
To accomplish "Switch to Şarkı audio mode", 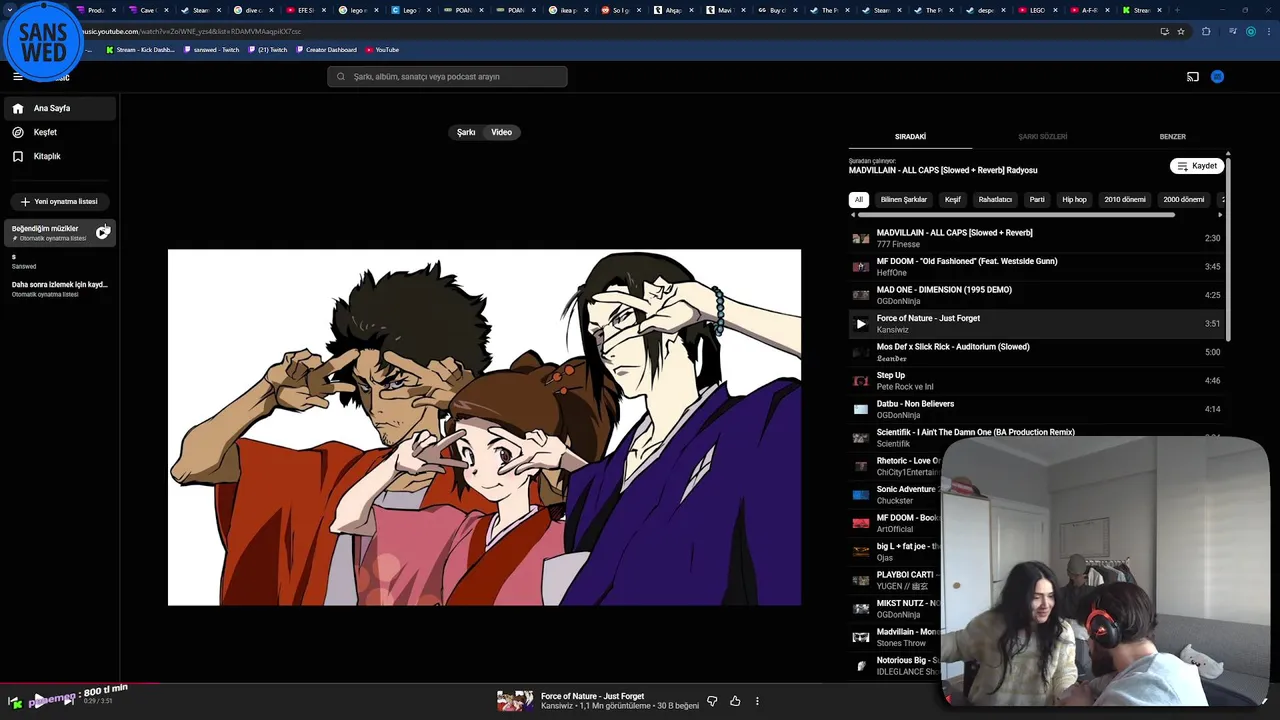I will 466,132.
